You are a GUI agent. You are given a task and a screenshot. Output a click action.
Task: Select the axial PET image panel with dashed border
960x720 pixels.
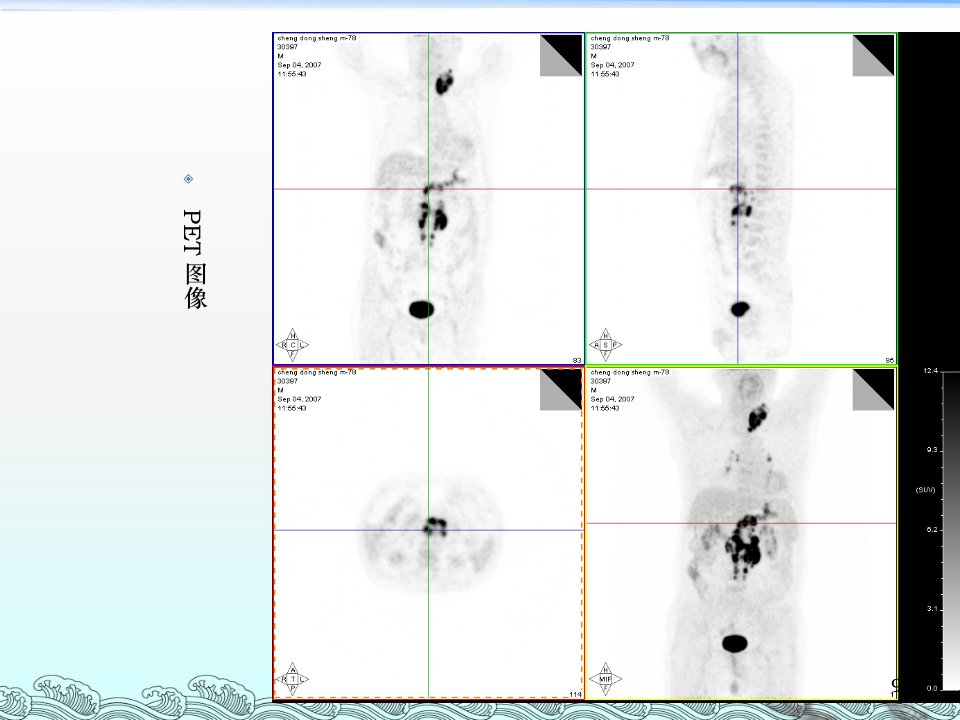(x=429, y=533)
